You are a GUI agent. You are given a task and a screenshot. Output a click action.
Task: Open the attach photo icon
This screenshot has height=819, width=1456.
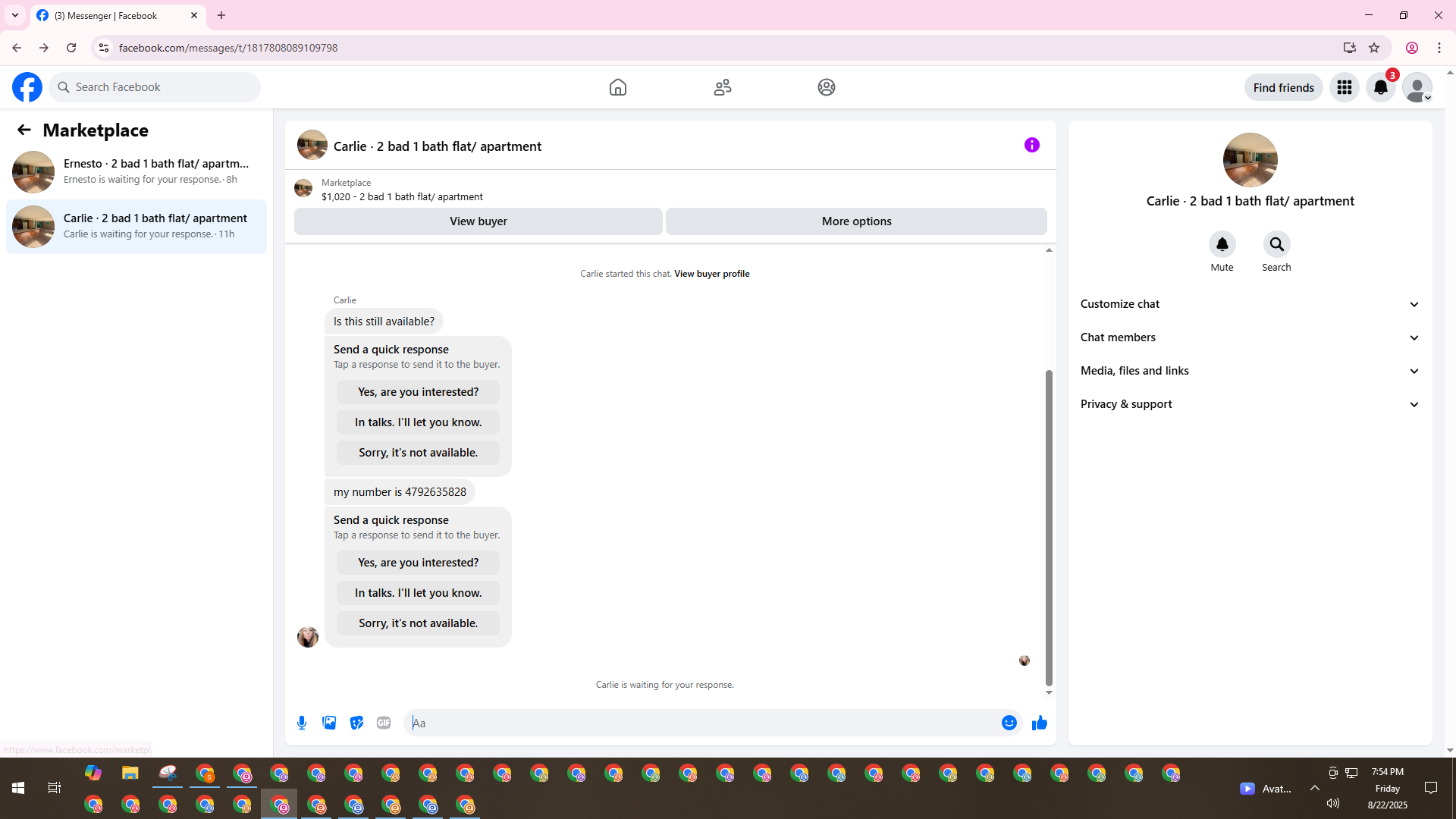[x=329, y=723]
